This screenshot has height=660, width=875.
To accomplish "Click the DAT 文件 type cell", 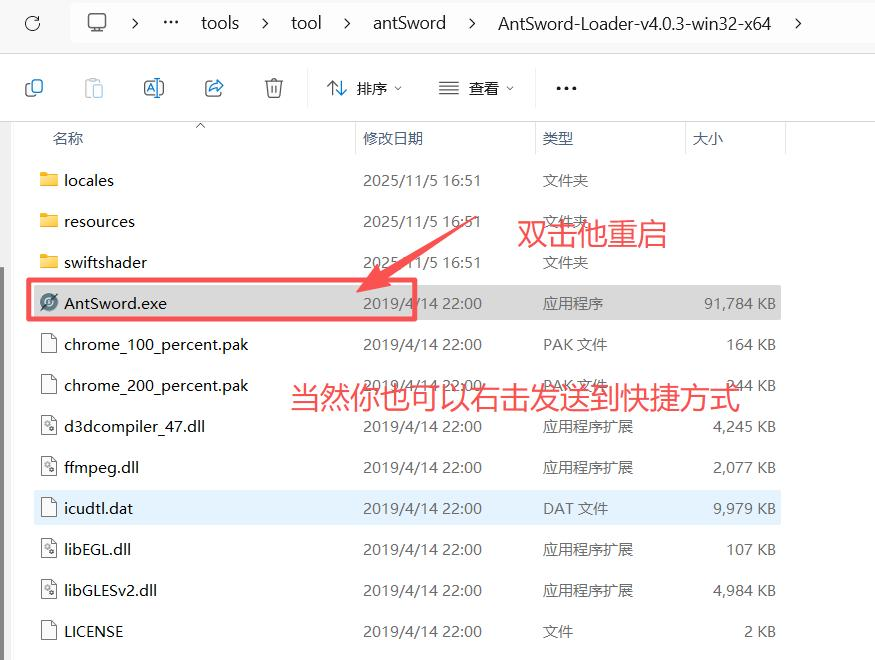I will tap(575, 508).
